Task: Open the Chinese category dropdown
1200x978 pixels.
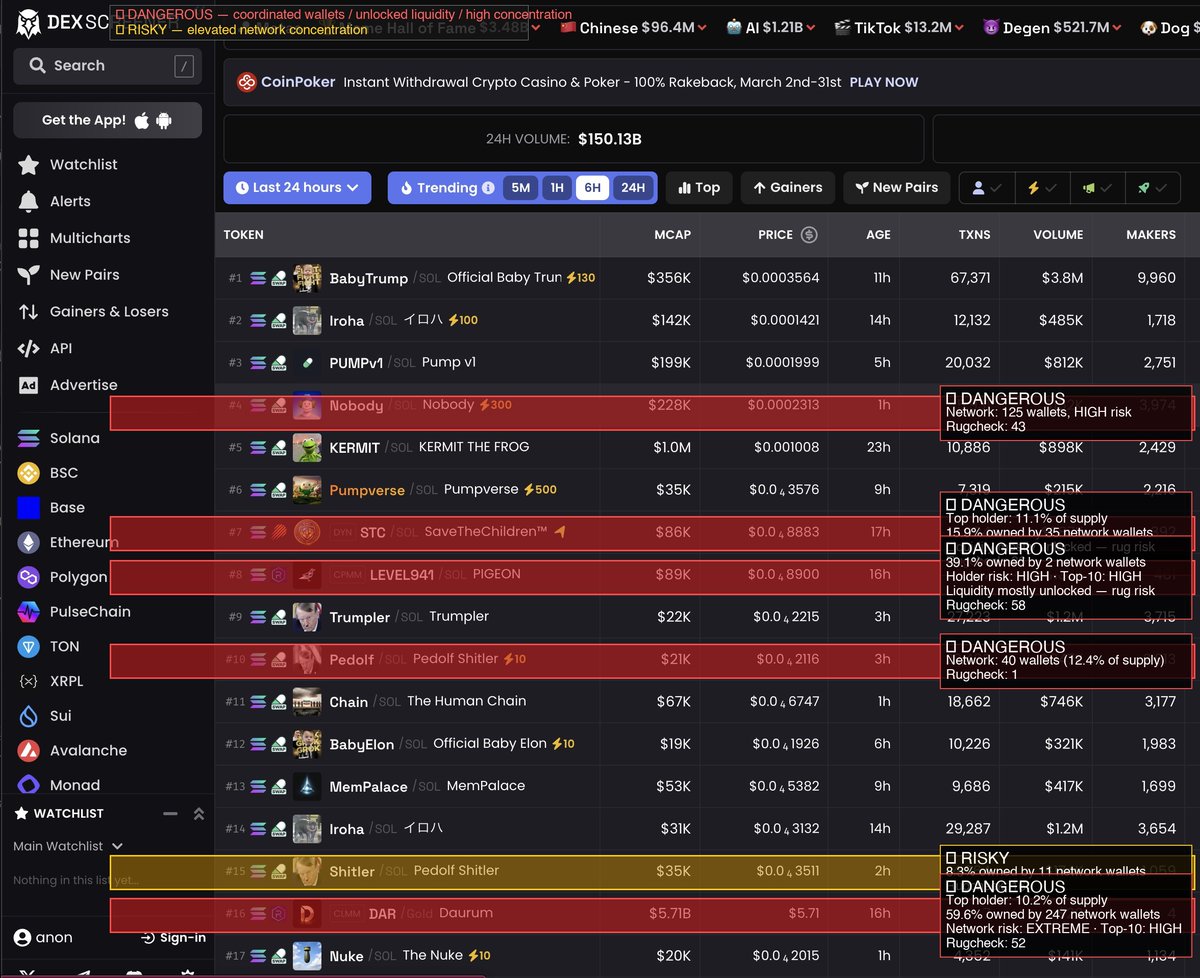Action: coord(633,28)
